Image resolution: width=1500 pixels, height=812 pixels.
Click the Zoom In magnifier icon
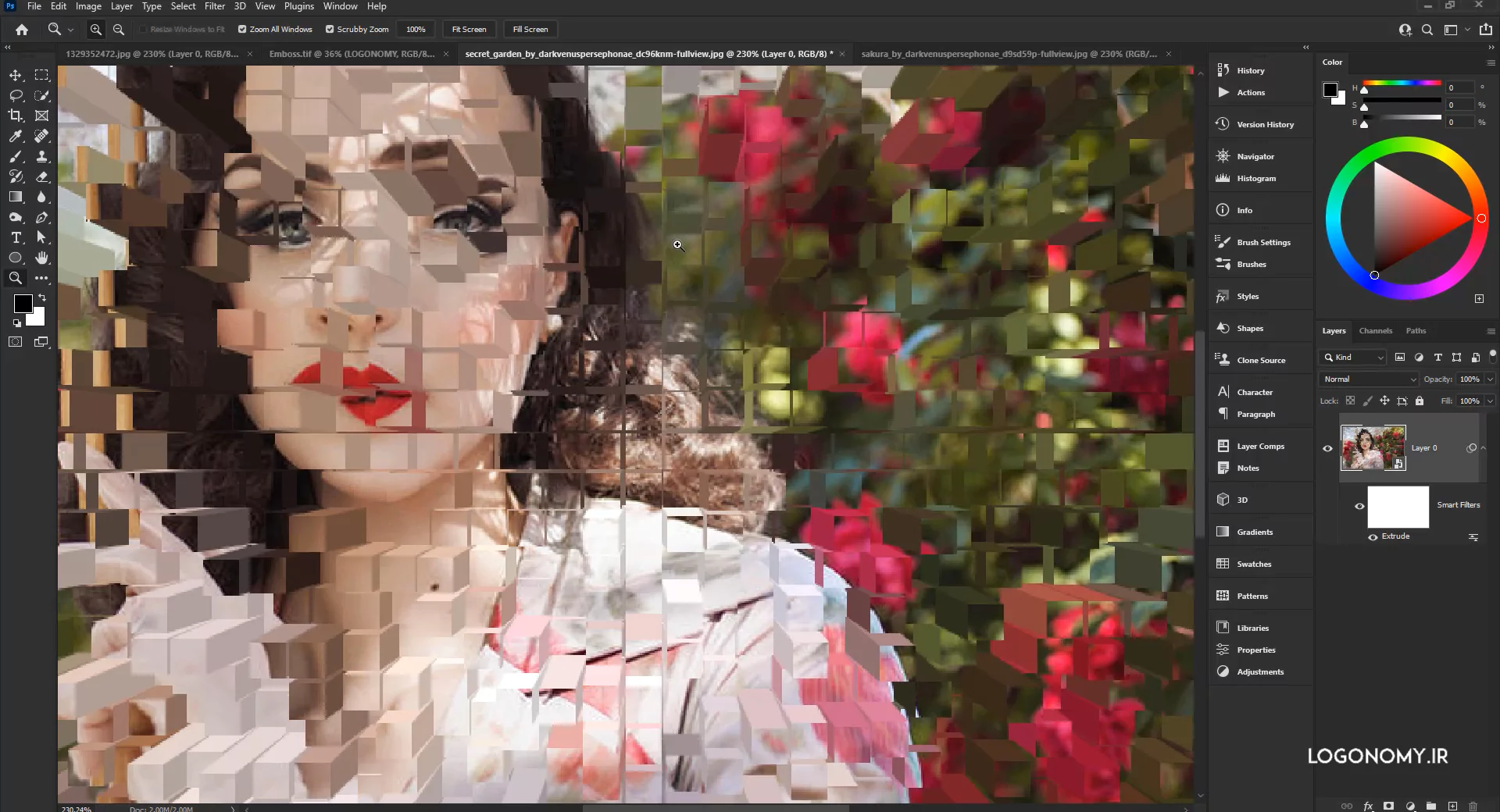95,29
